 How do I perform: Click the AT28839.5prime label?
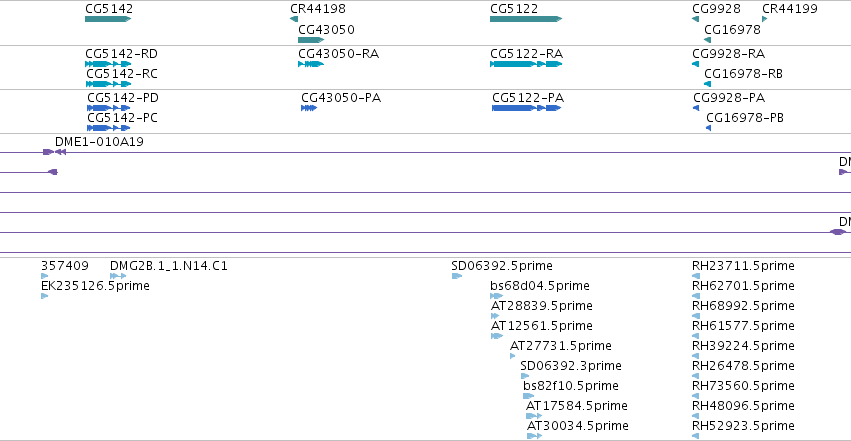542,306
